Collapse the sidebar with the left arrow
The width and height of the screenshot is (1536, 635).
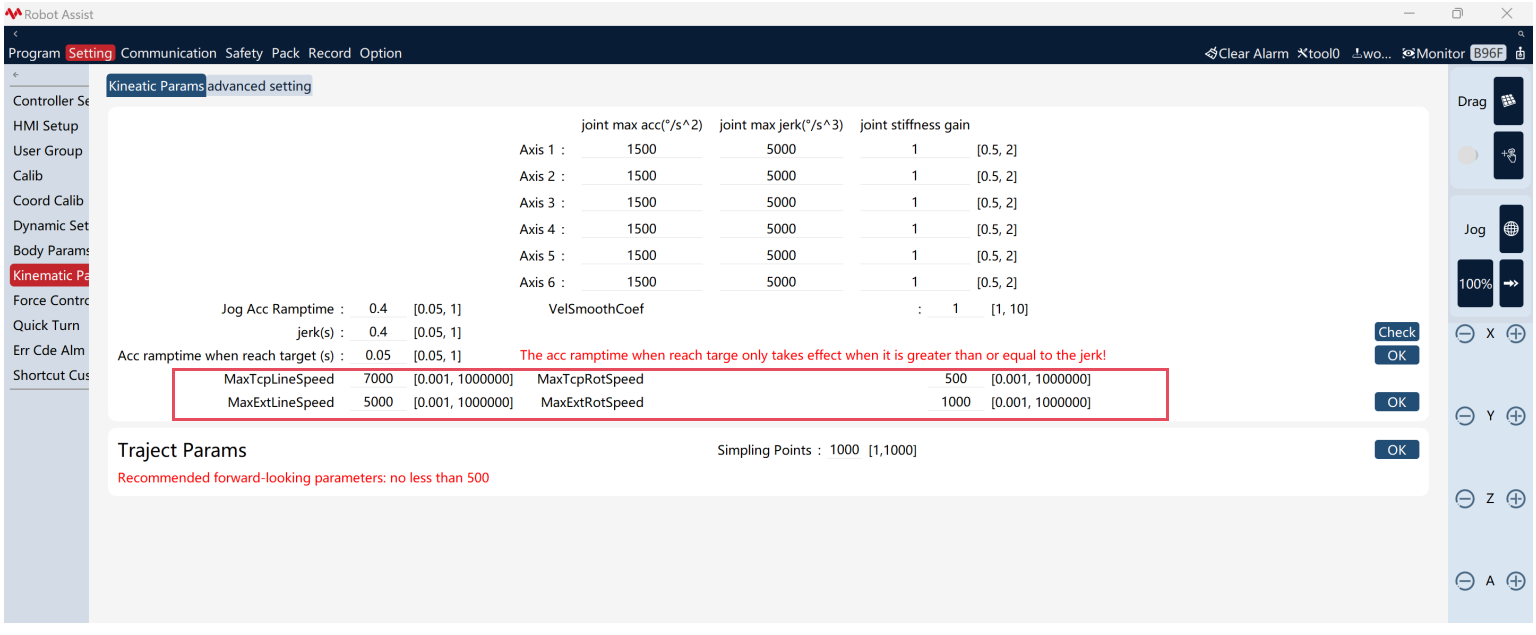pos(15,75)
